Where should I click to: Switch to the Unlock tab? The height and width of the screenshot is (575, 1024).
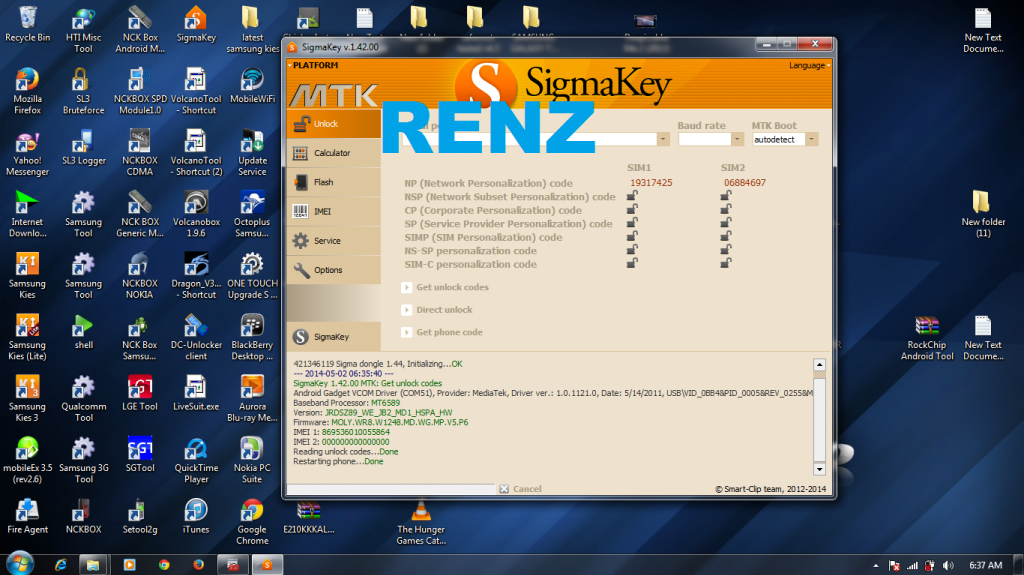click(326, 124)
